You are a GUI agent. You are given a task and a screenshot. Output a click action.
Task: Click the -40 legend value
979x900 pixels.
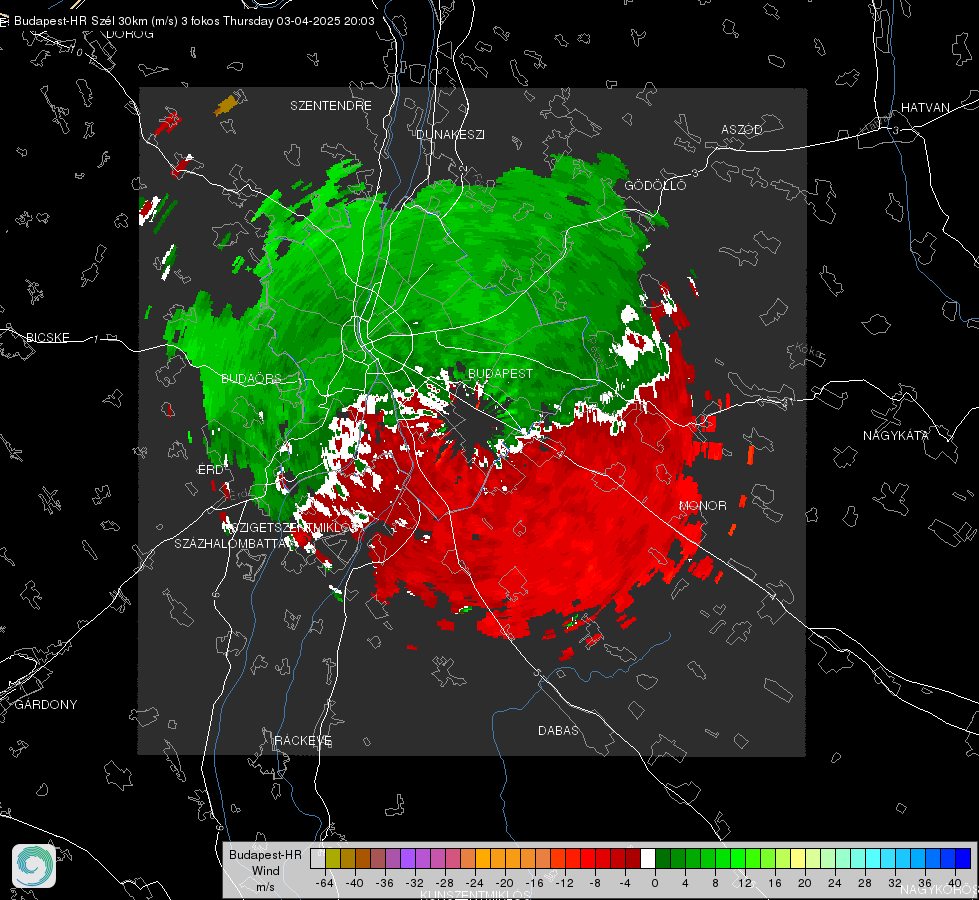coord(355,883)
